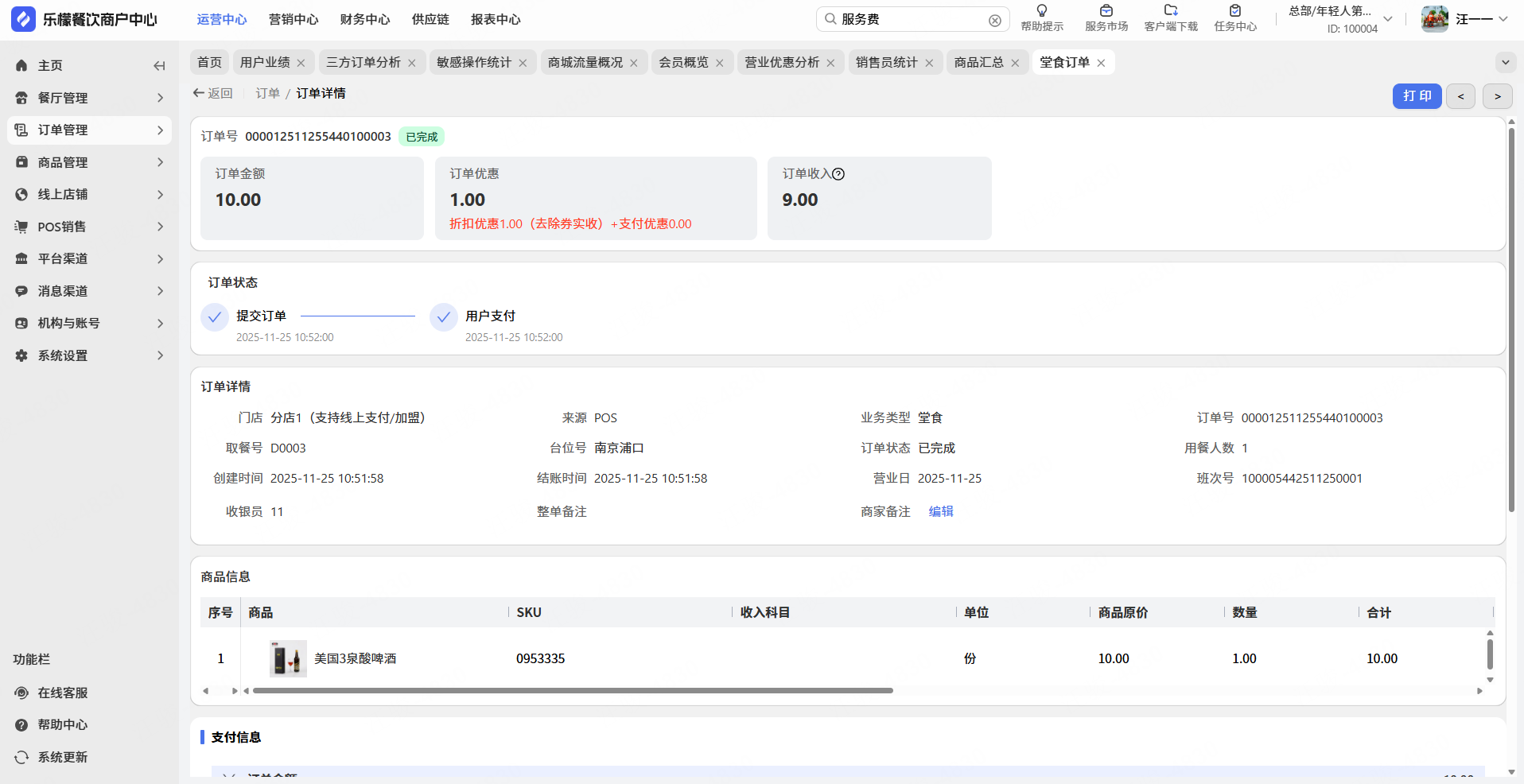Open the 总部 organization dropdown
Viewport: 1524px width, 784px height.
click(1388, 19)
